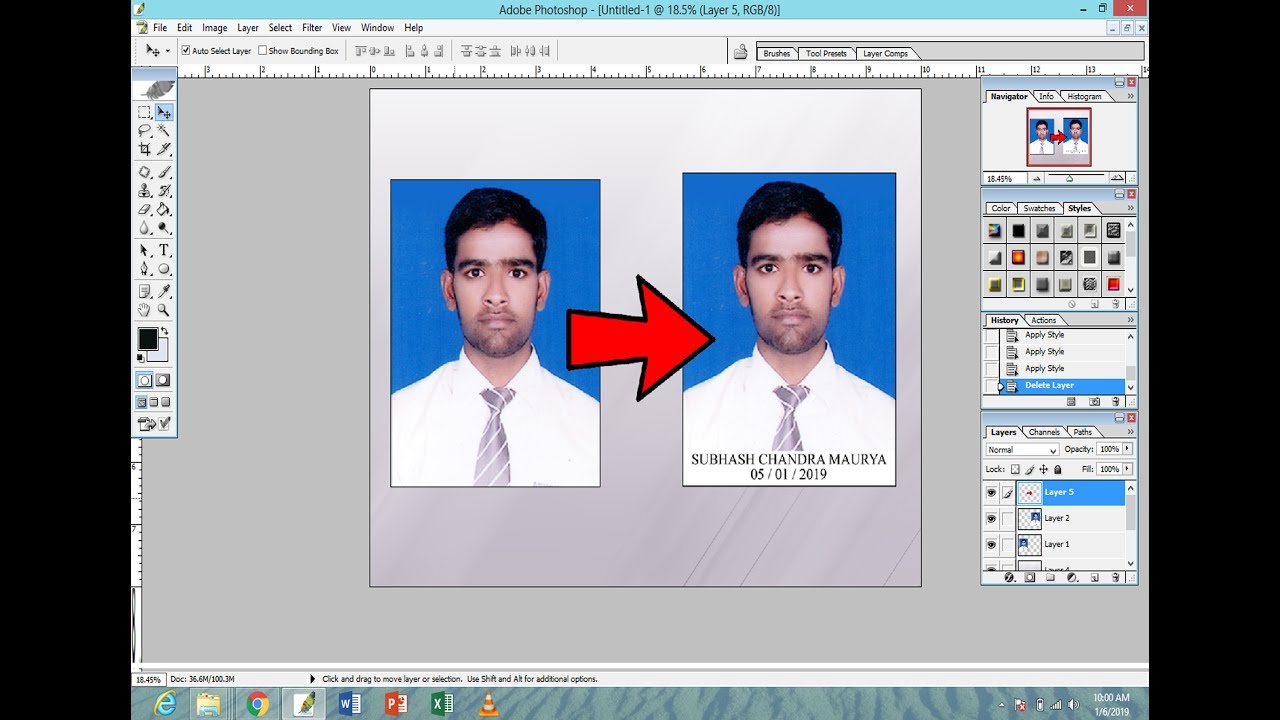This screenshot has width=1280, height=720.
Task: Open the Move tool preset picker arrow
Action: pyautogui.click(x=167, y=50)
